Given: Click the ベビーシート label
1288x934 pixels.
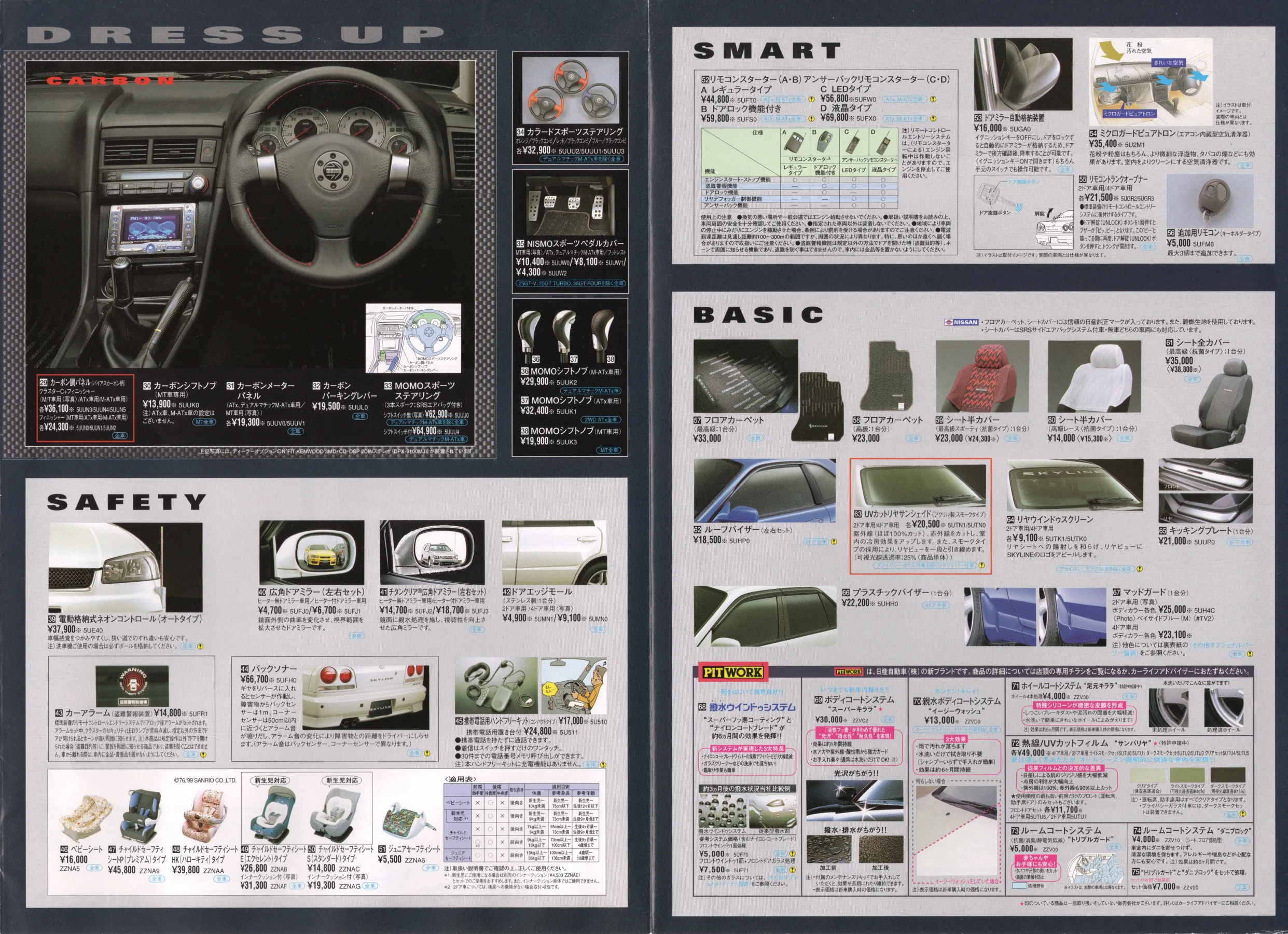Looking at the screenshot, I should [86, 849].
